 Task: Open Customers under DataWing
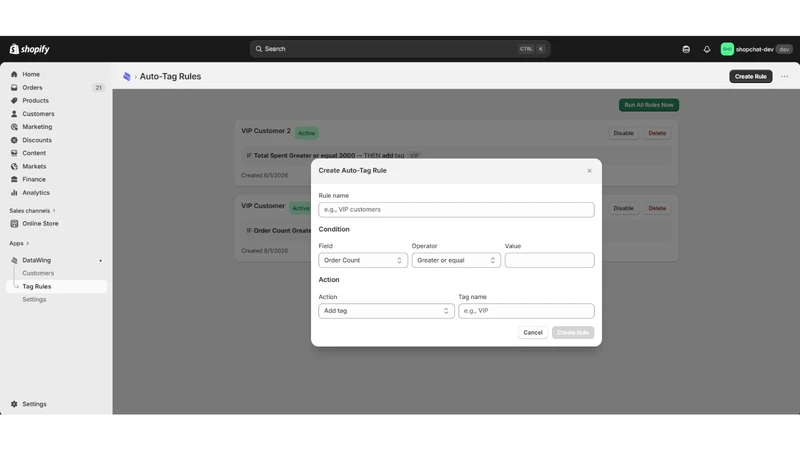click(38, 273)
